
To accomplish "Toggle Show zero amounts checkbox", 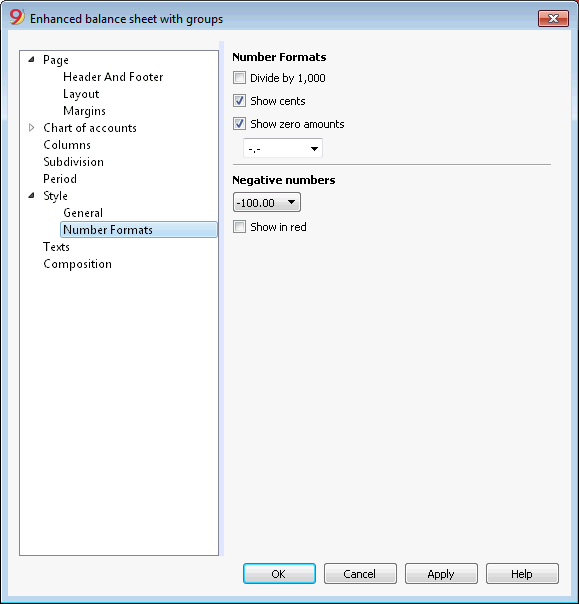I will coord(239,124).
